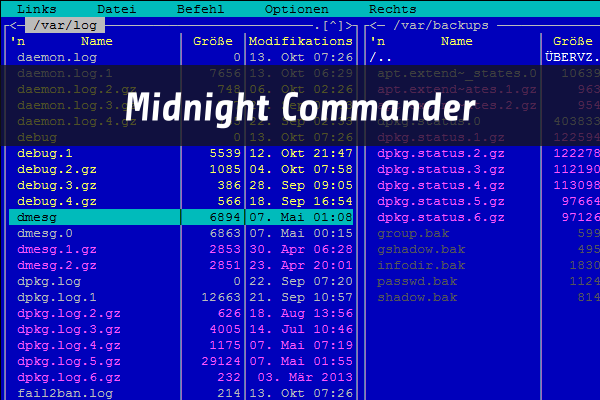Select shadow.bak file
This screenshot has height=400, width=600.
(x=417, y=297)
